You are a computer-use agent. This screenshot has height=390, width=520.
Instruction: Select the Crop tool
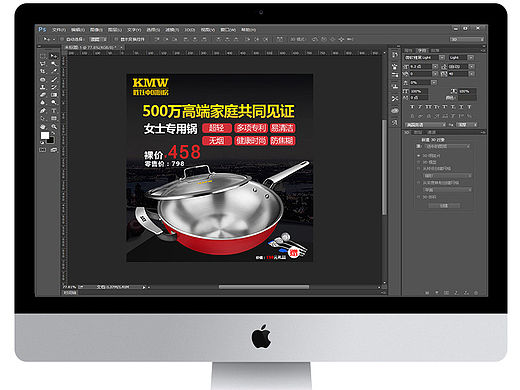pos(43,71)
